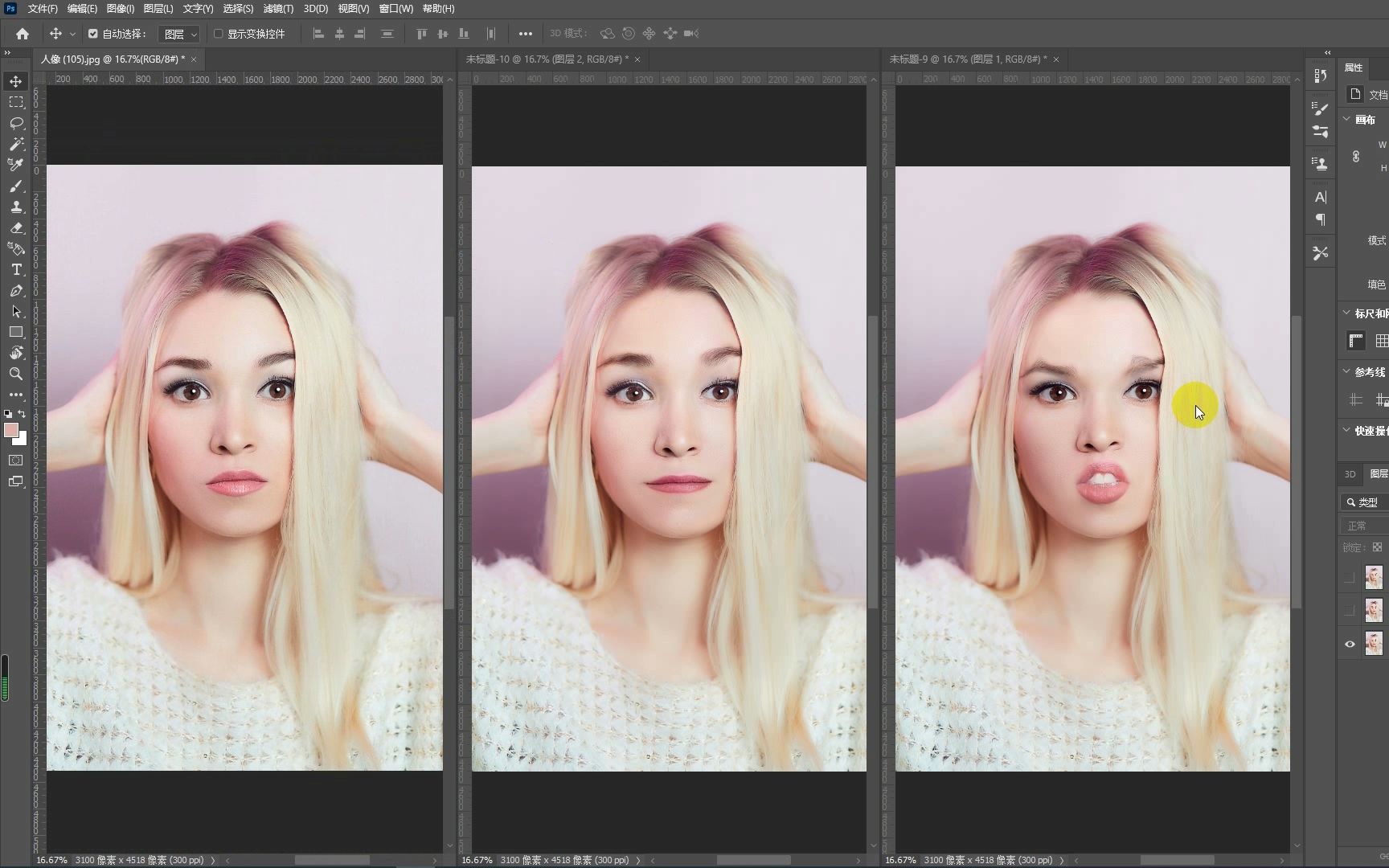Select the Type tool
Screen dimensions: 1389x868
pos(15,269)
